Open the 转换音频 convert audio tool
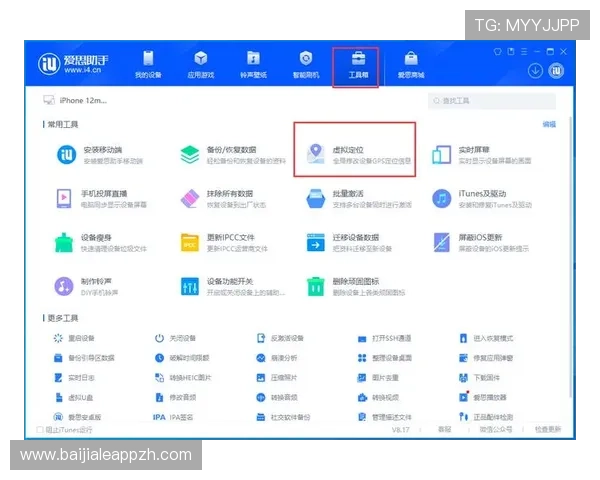The width and height of the screenshot is (600, 480). coord(277,397)
